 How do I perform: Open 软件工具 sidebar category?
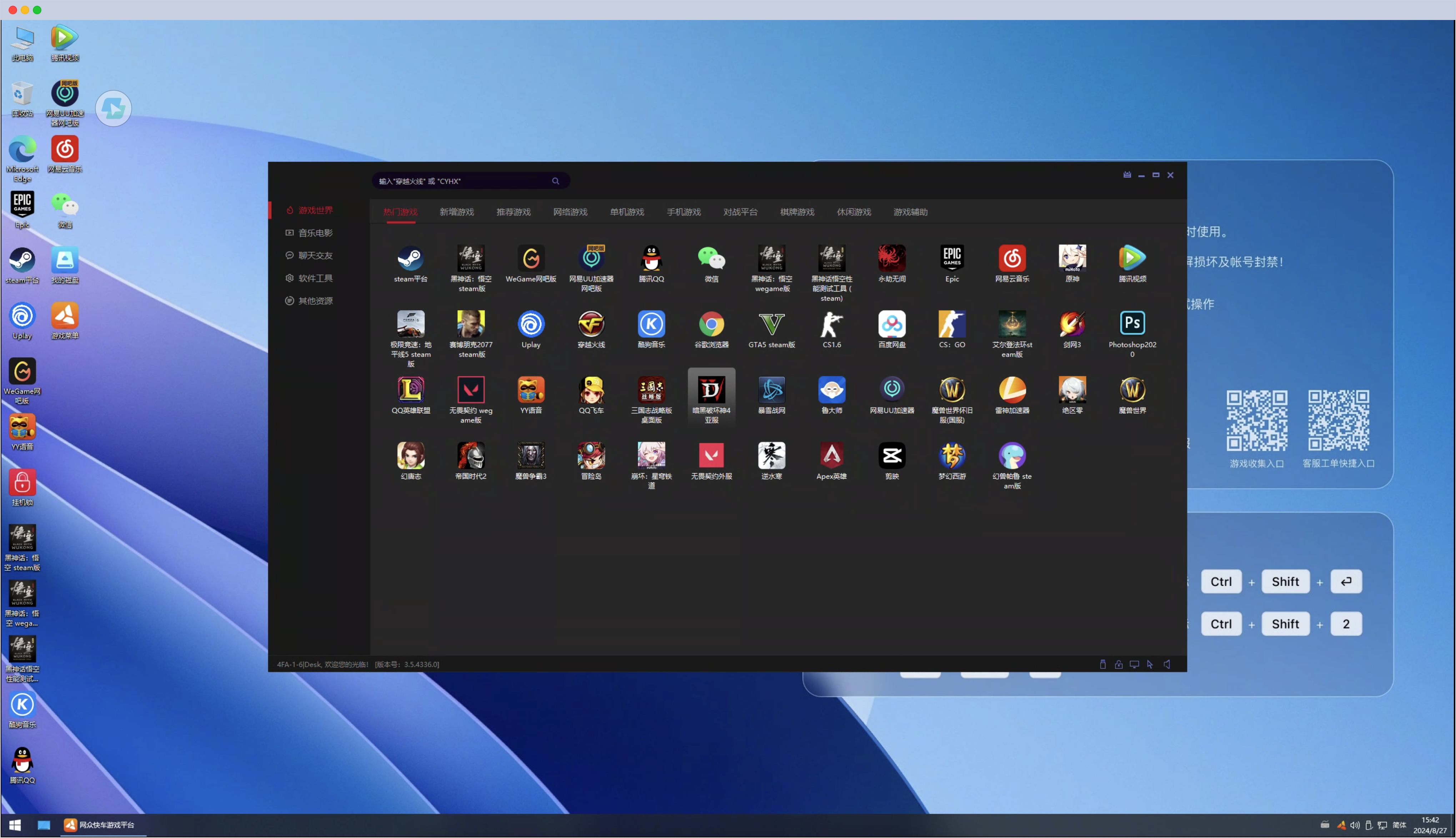[315, 279]
